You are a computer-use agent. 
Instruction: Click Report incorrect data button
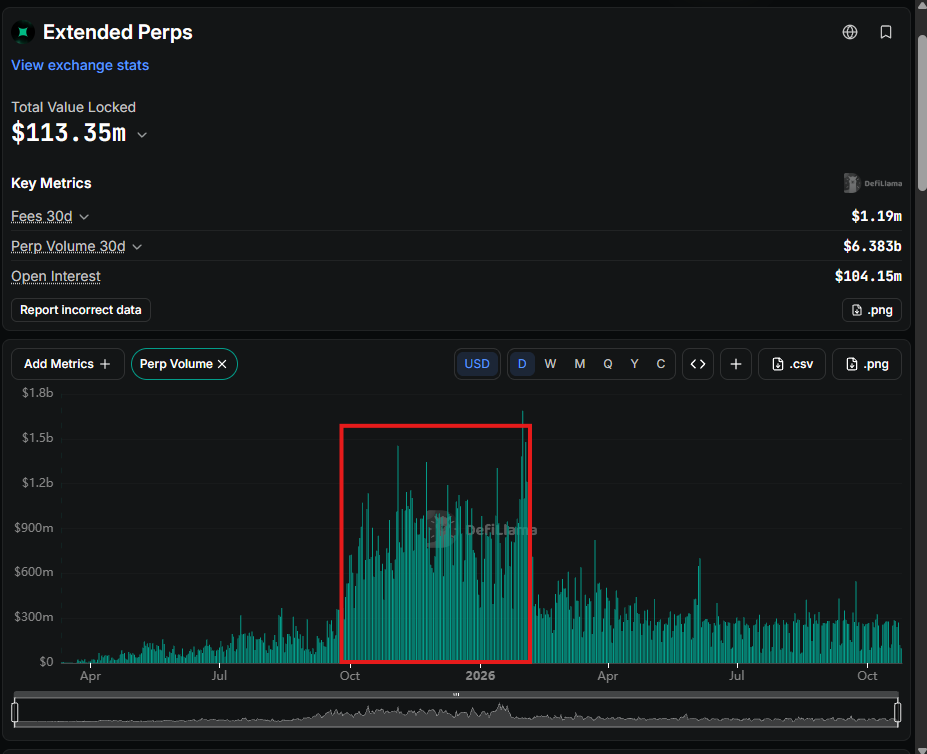pos(81,310)
